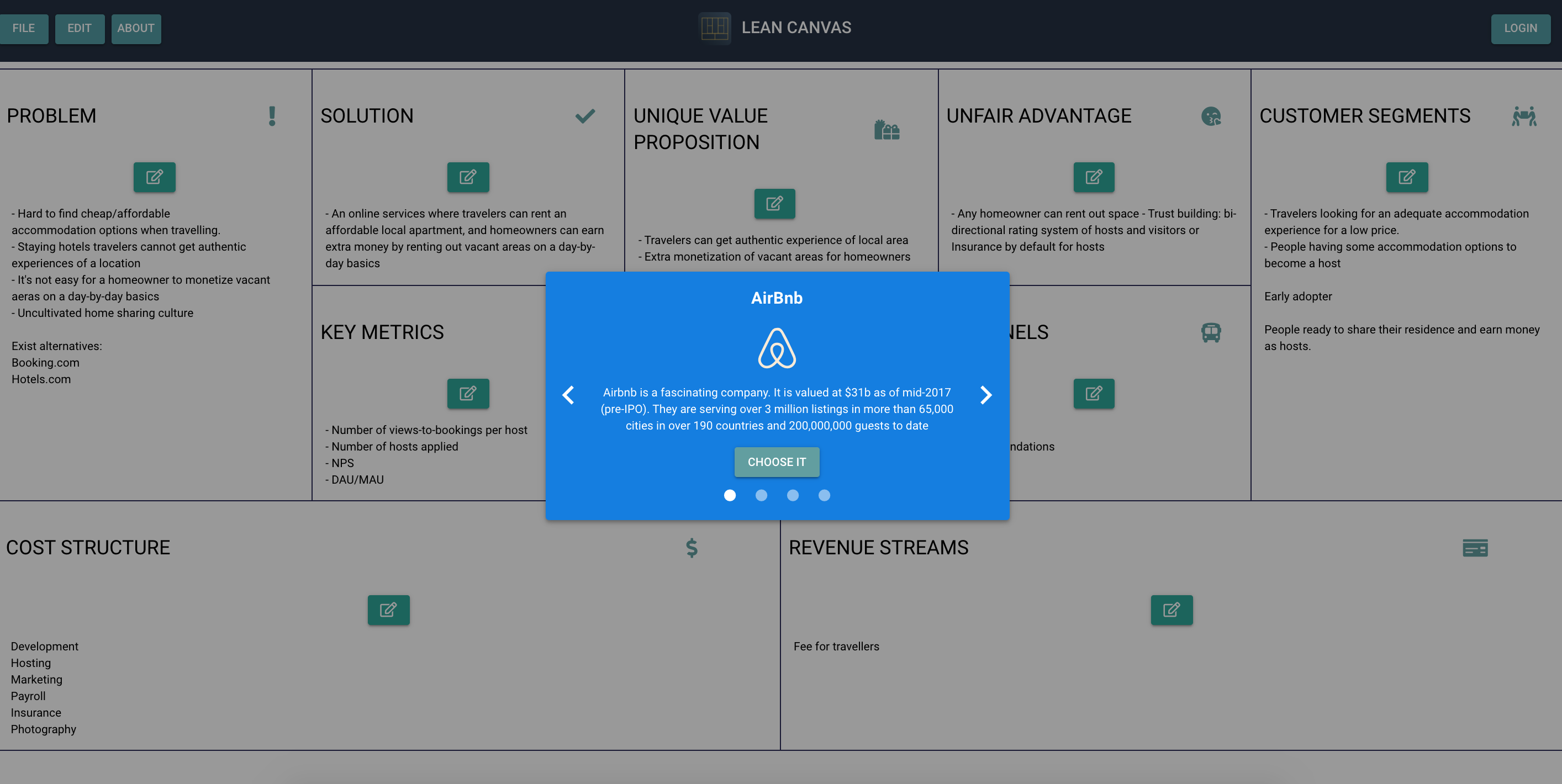Open the Unfair Advantage editor icon
Screen dimensions: 1562x784
(x=1093, y=177)
